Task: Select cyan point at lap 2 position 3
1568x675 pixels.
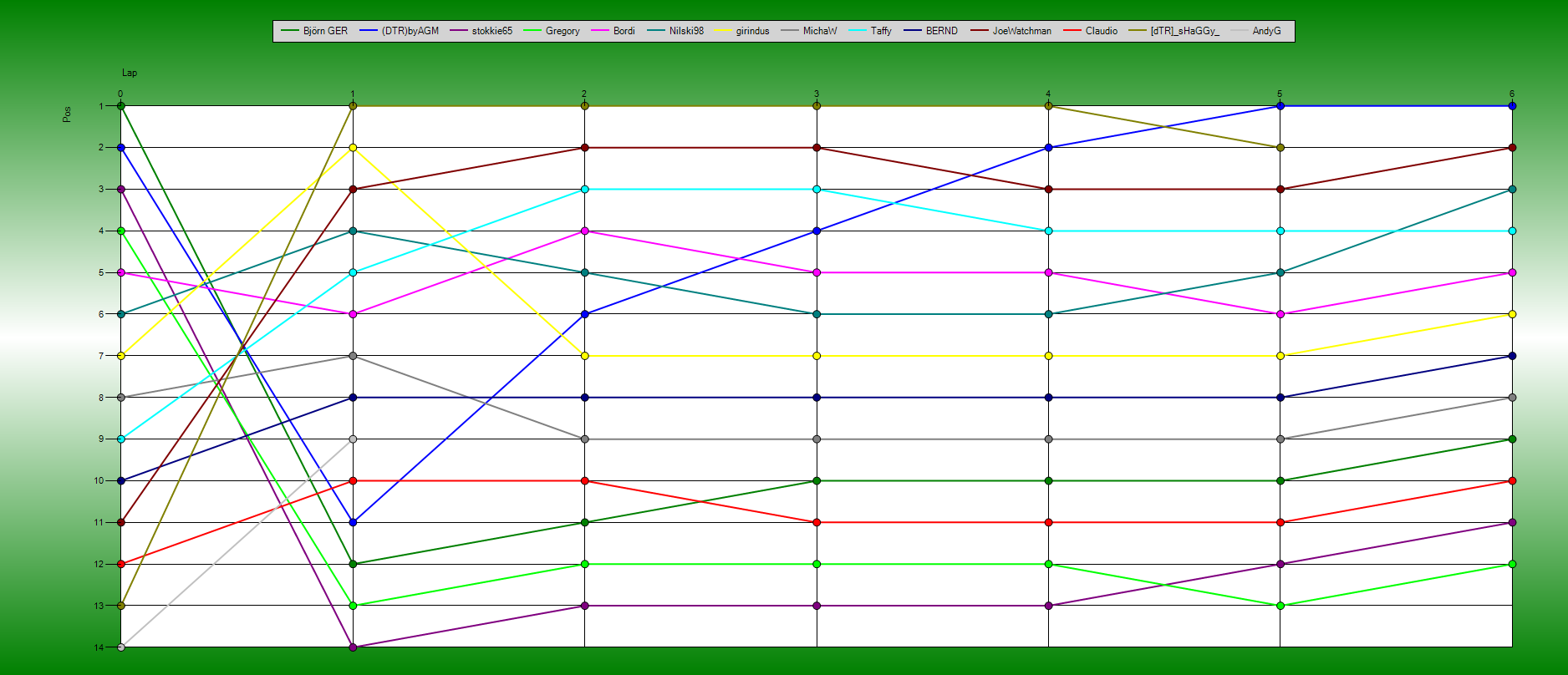Action: pyautogui.click(x=584, y=190)
